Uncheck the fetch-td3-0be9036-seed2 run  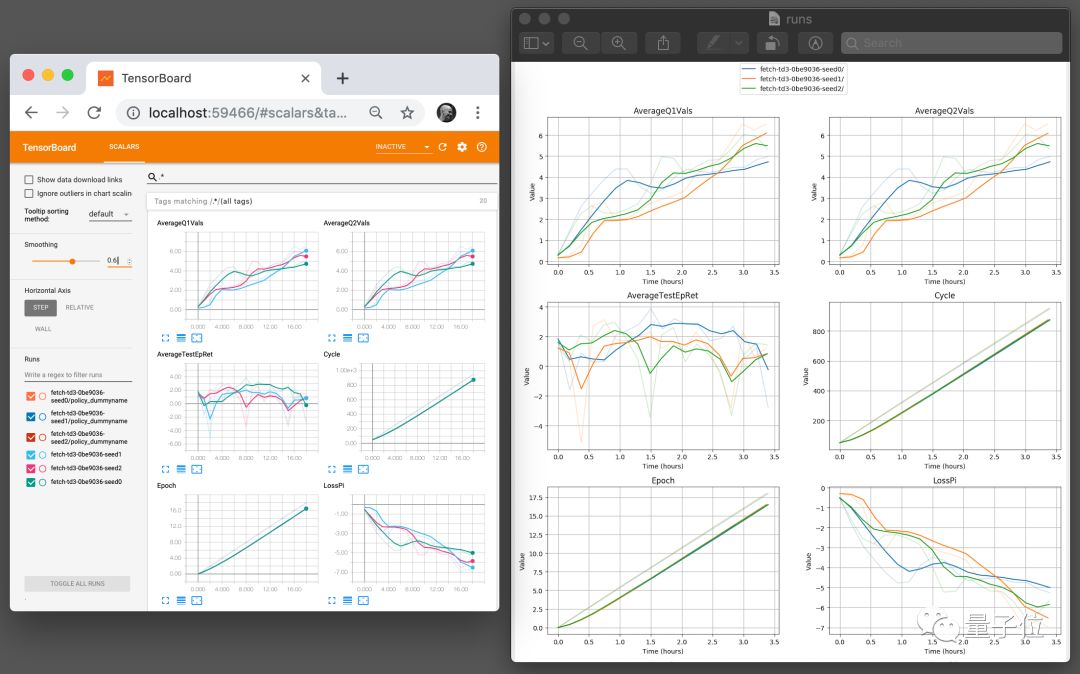(30, 468)
